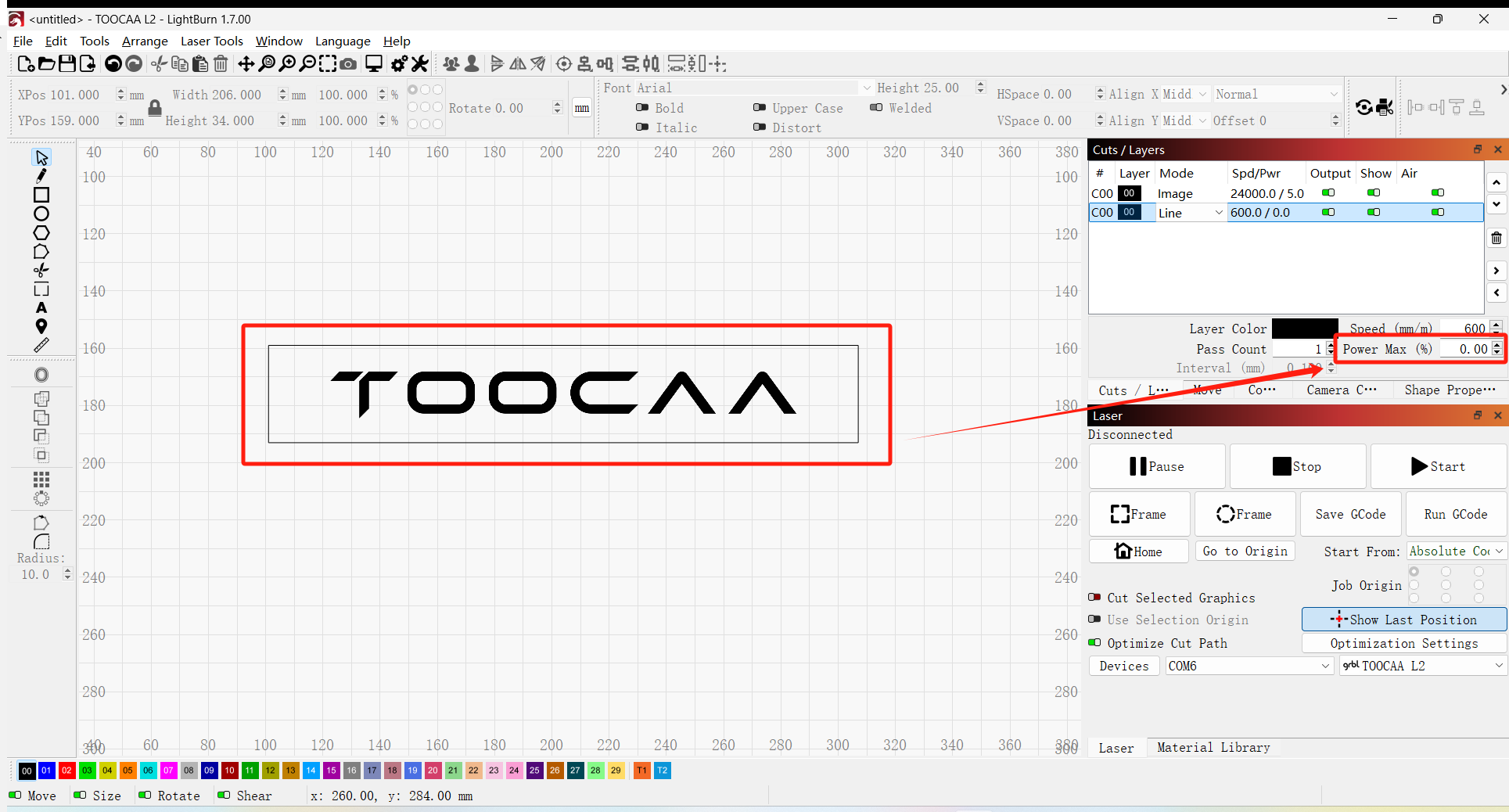Open camera capture toolbar icon
This screenshot has height=812, width=1509.
click(x=349, y=64)
